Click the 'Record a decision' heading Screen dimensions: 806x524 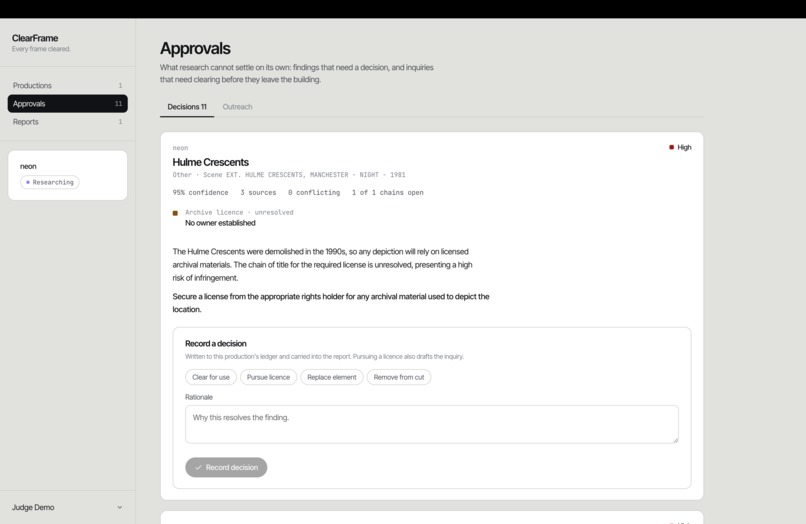(x=216, y=344)
